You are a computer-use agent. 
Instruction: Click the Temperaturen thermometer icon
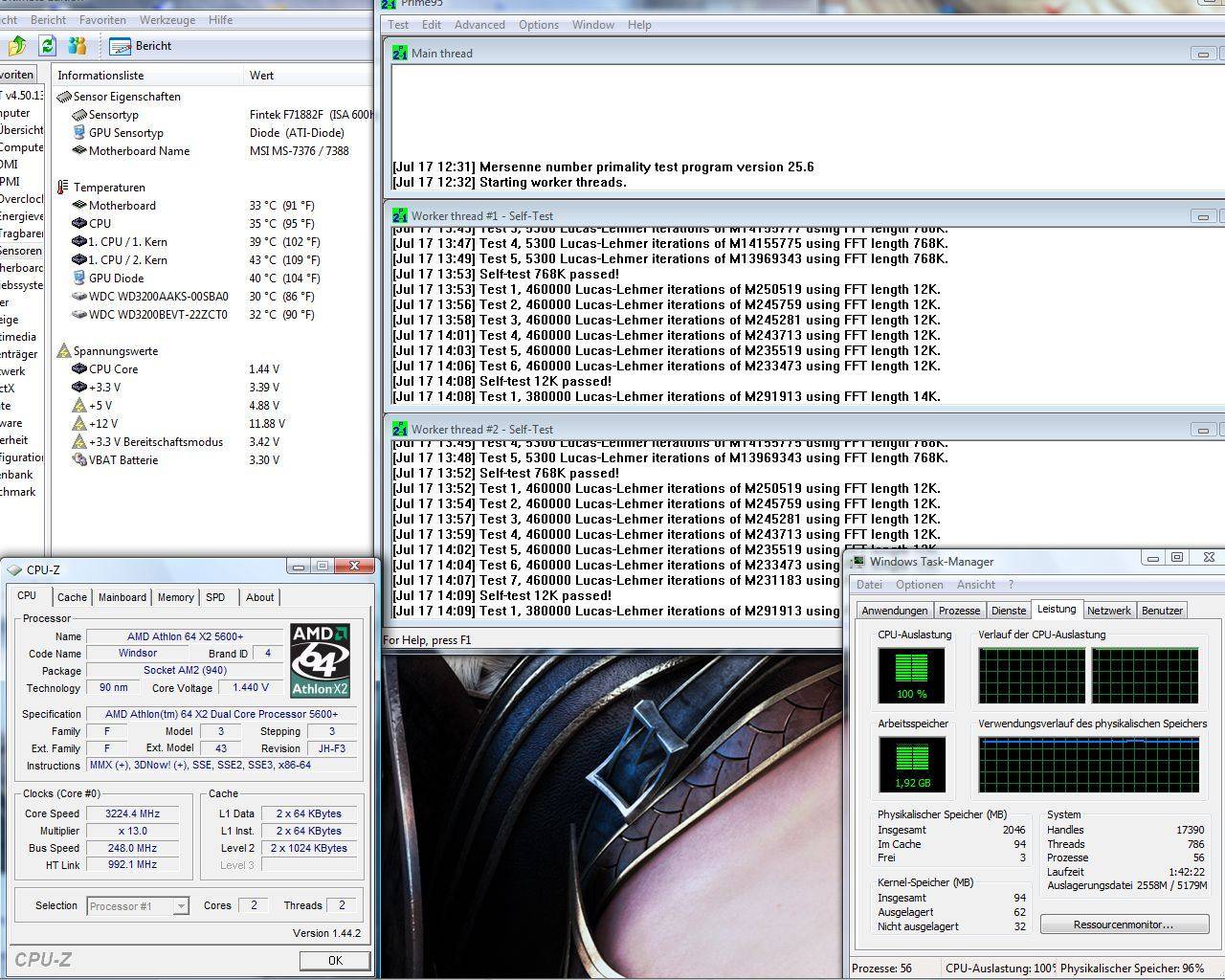pos(63,188)
